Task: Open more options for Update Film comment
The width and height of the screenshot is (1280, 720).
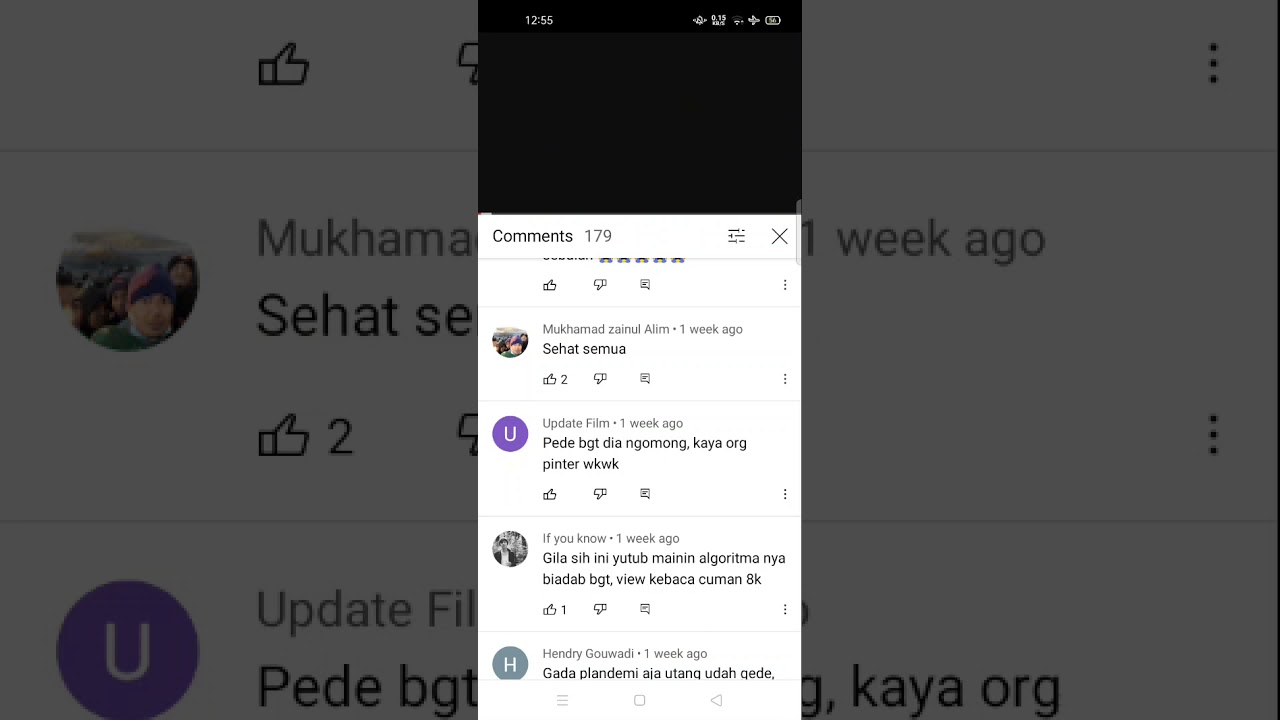Action: click(785, 494)
